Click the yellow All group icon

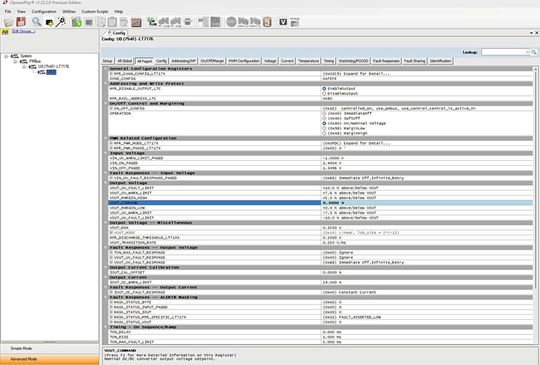(x=5, y=32)
